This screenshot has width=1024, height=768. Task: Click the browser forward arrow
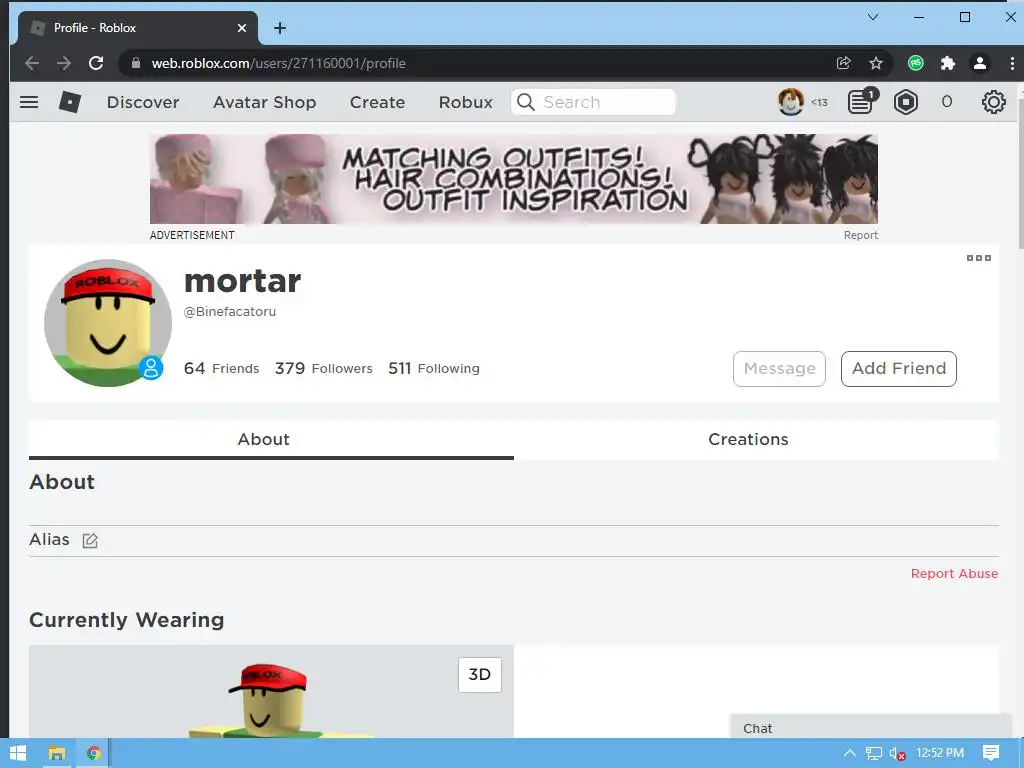click(64, 63)
